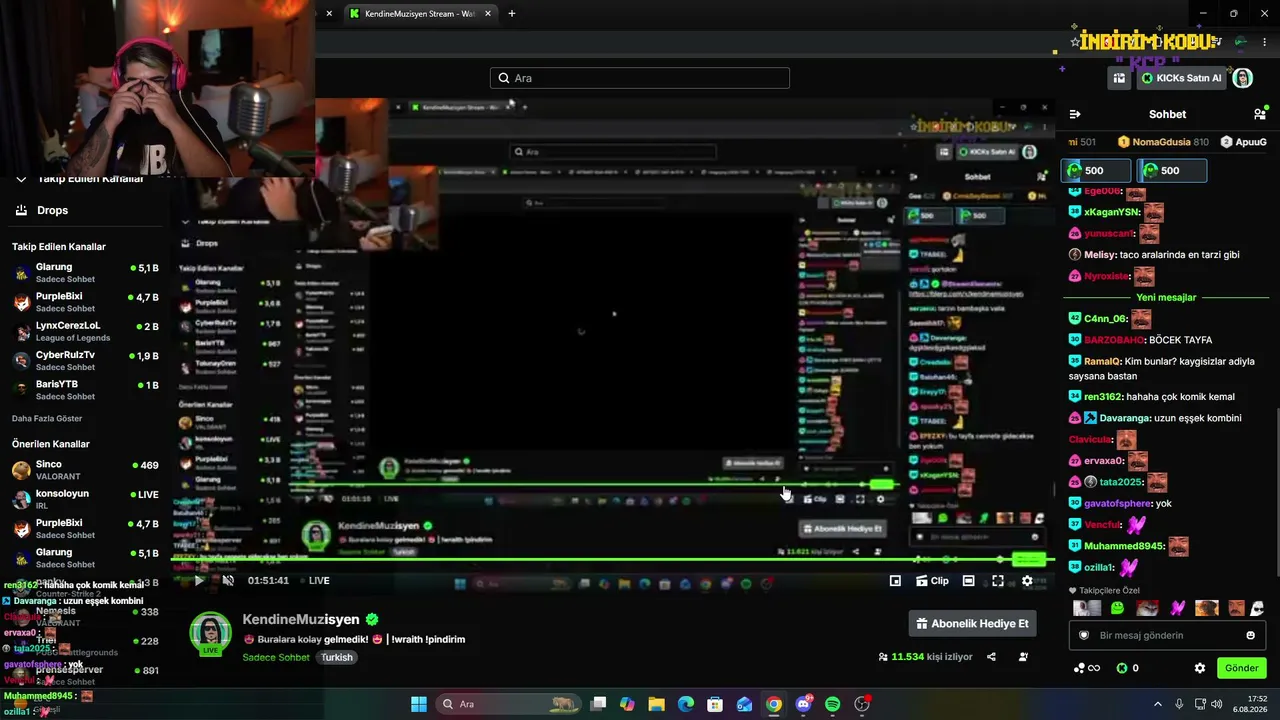
Task: Pick the ghost with sunglasses emote
Action: point(1258,608)
